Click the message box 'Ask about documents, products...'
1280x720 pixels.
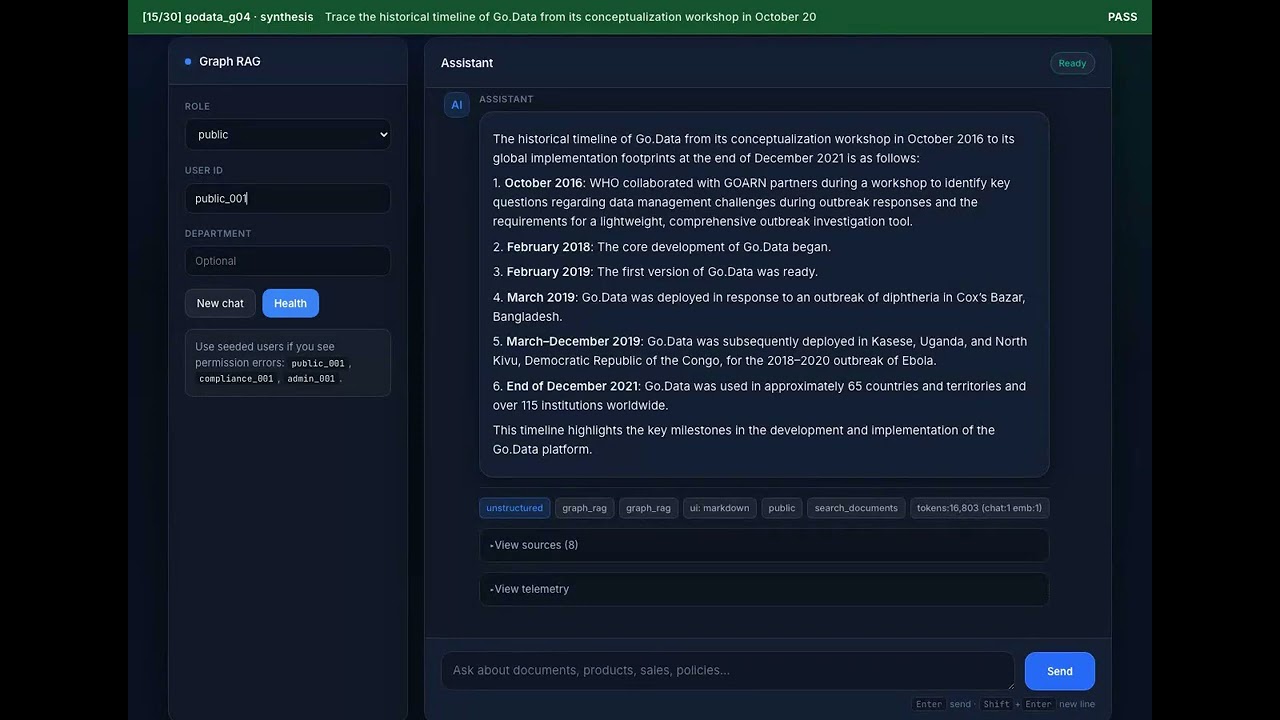click(x=727, y=671)
